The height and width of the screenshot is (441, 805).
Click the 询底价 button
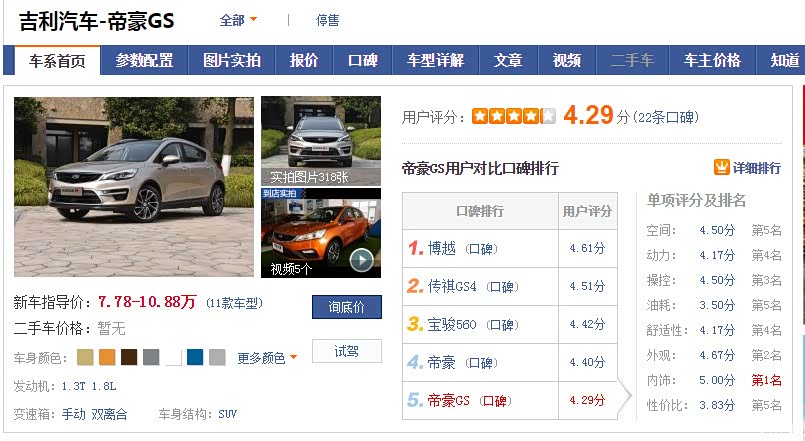347,307
